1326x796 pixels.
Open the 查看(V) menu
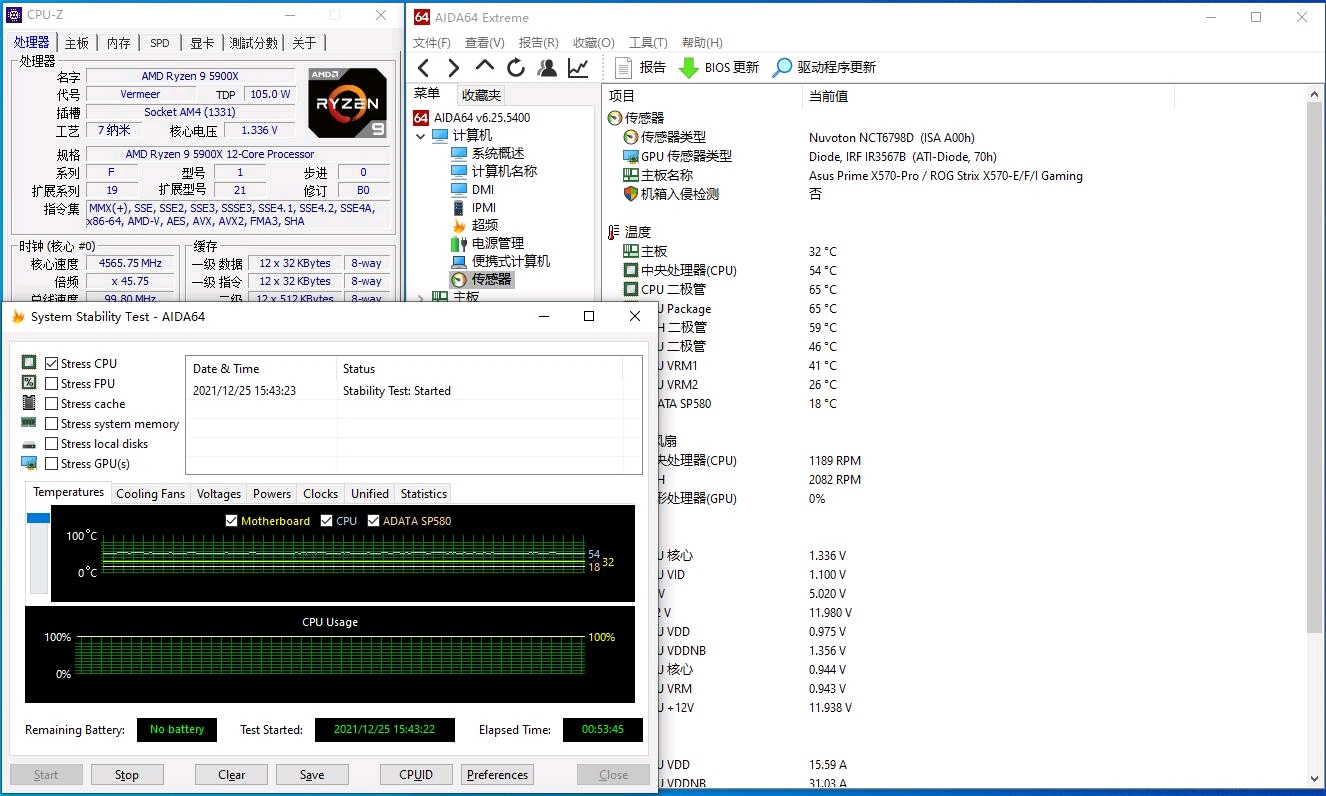coord(485,42)
